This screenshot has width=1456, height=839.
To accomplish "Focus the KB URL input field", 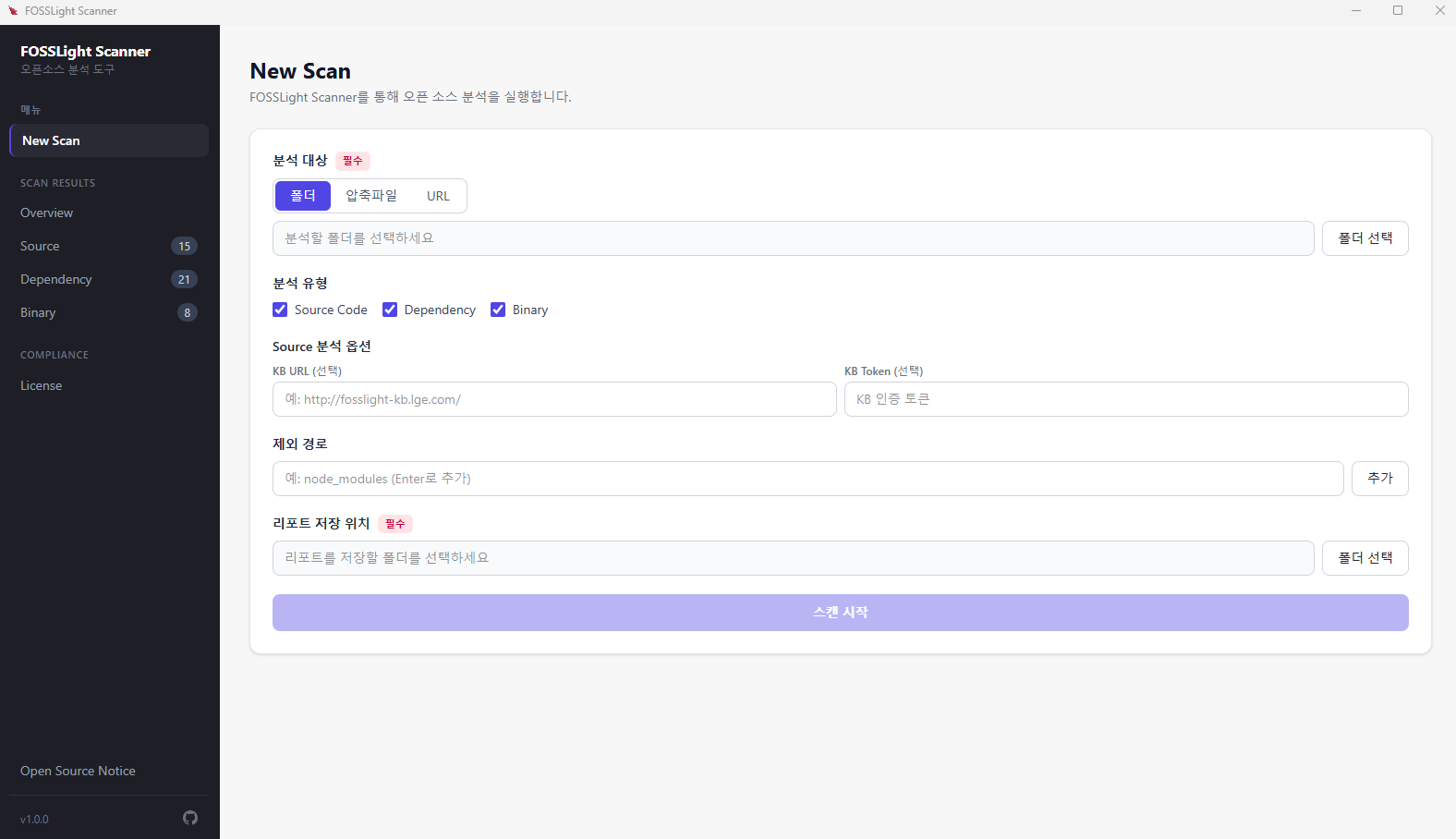I will pos(554,399).
